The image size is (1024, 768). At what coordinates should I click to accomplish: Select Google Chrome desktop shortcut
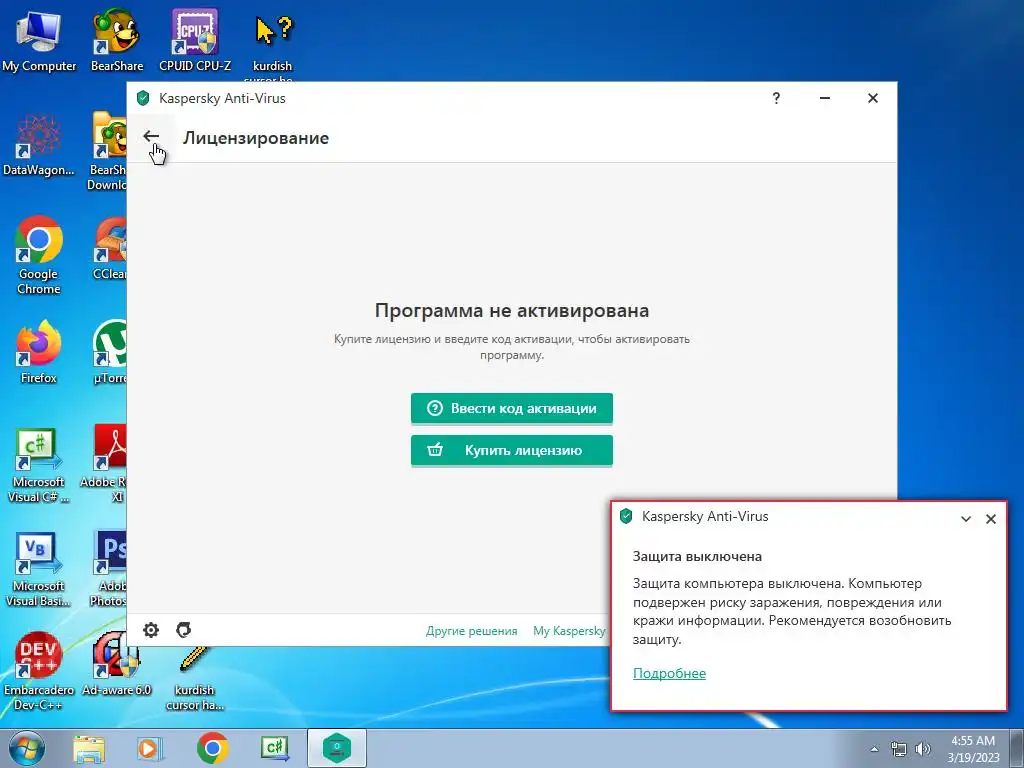click(39, 256)
